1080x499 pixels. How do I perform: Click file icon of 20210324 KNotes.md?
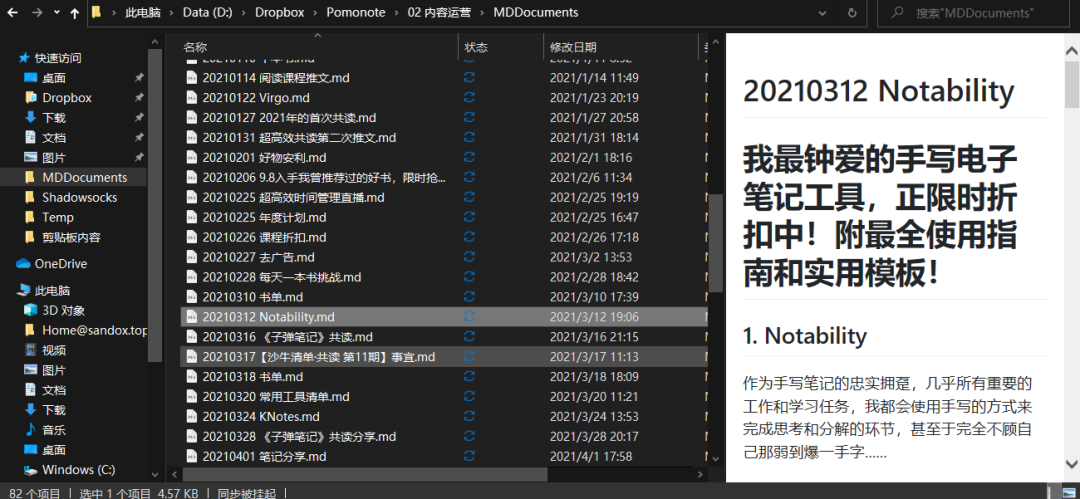click(x=192, y=418)
